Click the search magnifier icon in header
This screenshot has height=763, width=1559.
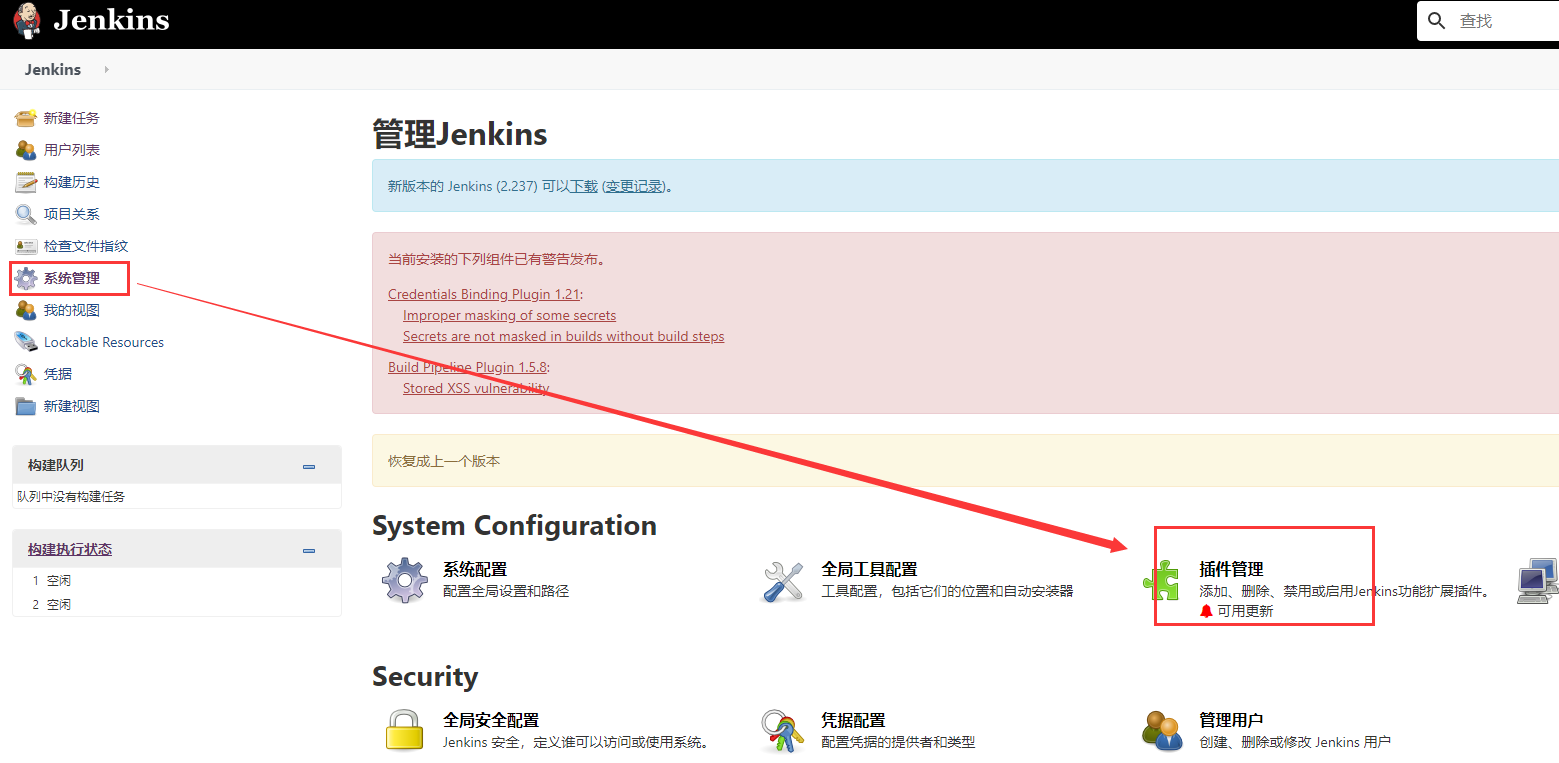point(1437,21)
